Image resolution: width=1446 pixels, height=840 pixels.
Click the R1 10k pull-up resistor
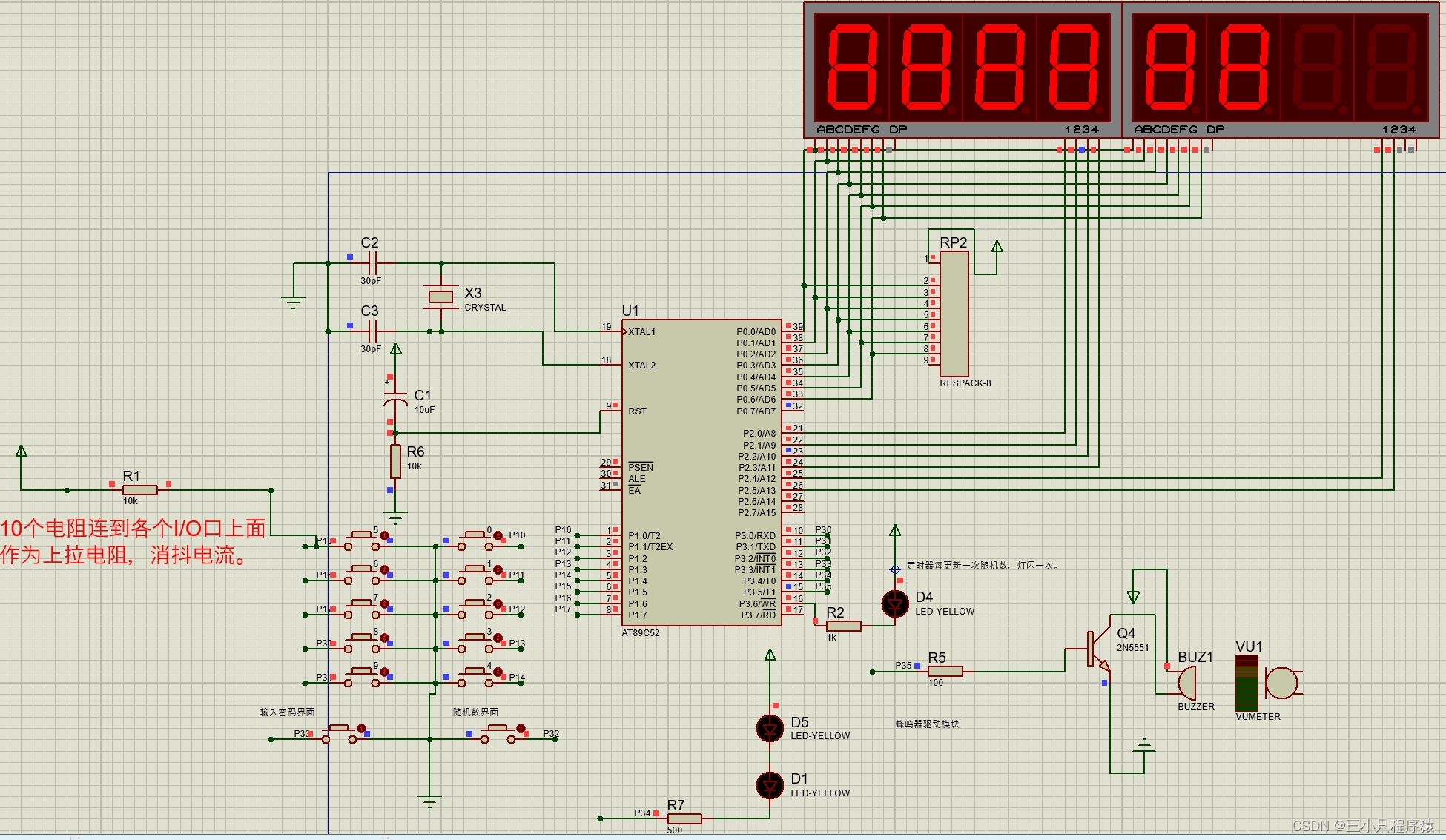tap(140, 490)
